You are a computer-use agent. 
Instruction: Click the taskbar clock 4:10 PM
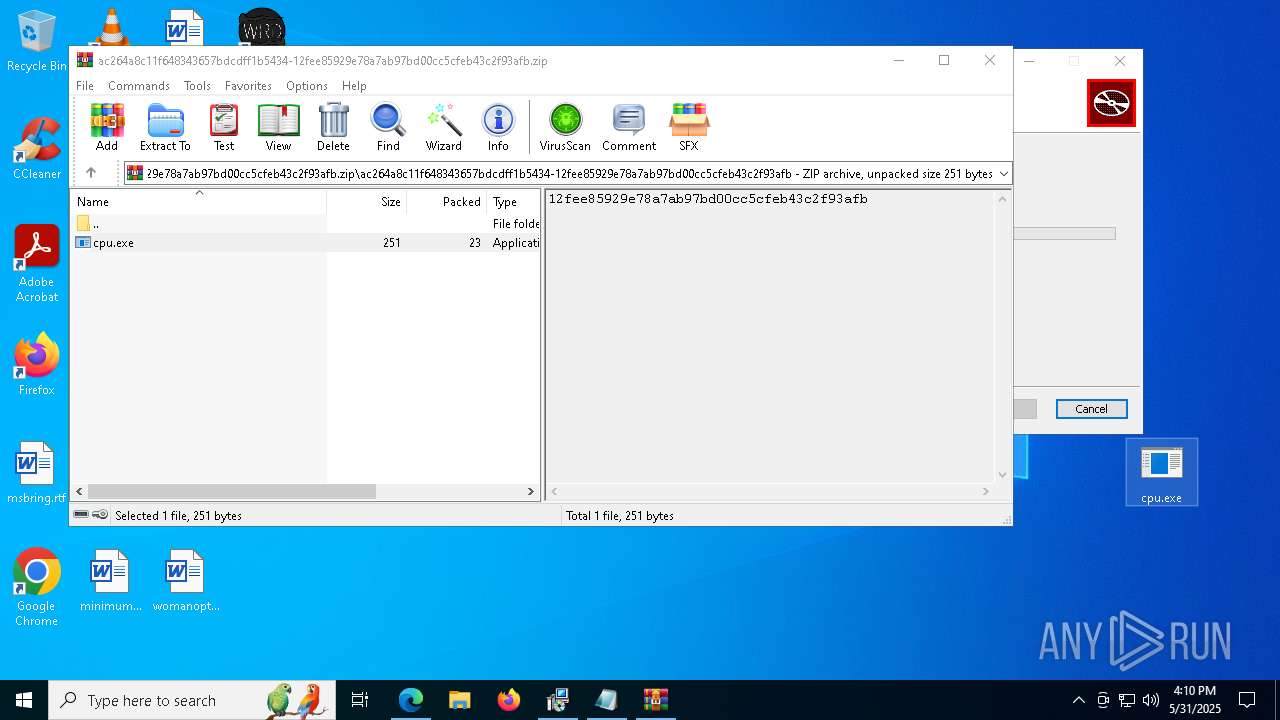click(1195, 691)
